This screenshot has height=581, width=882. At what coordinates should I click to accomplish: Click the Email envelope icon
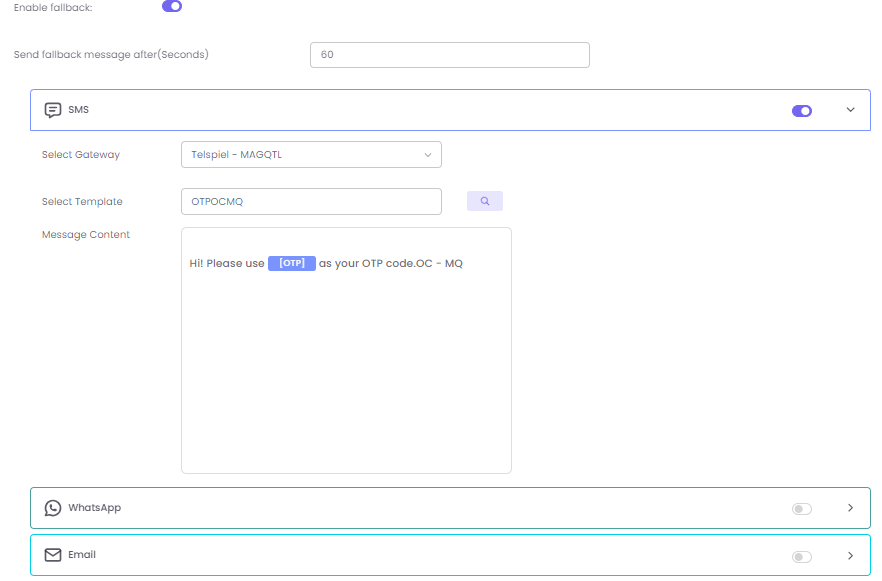53,555
